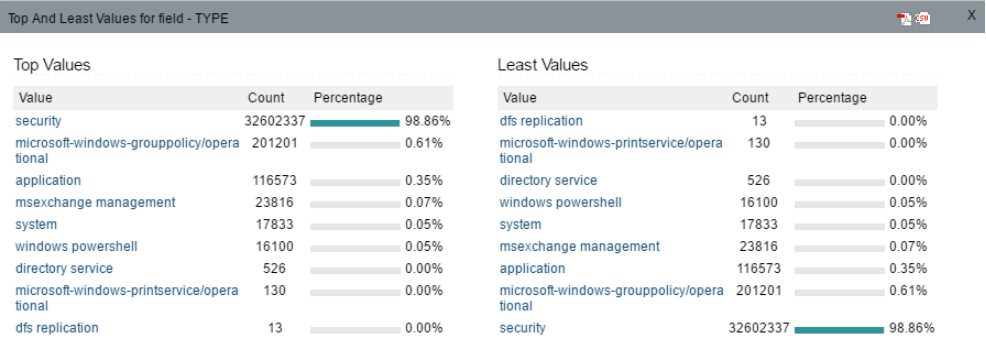
Task: Open microsoft-windows-printservice/operational in Top Values
Action: tap(126, 298)
